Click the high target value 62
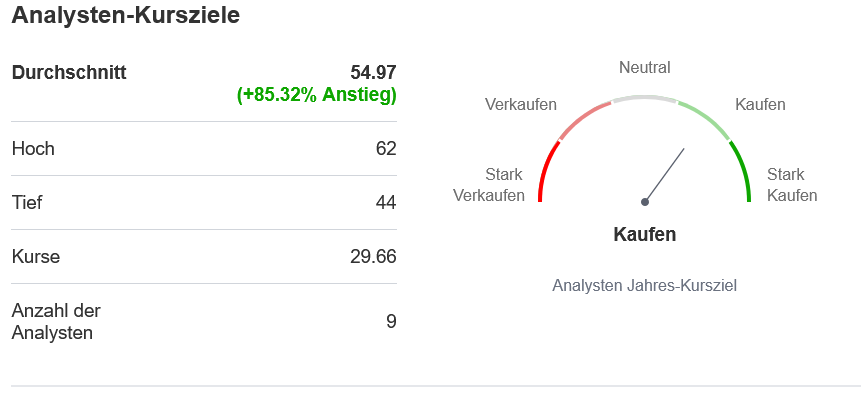 386,148
